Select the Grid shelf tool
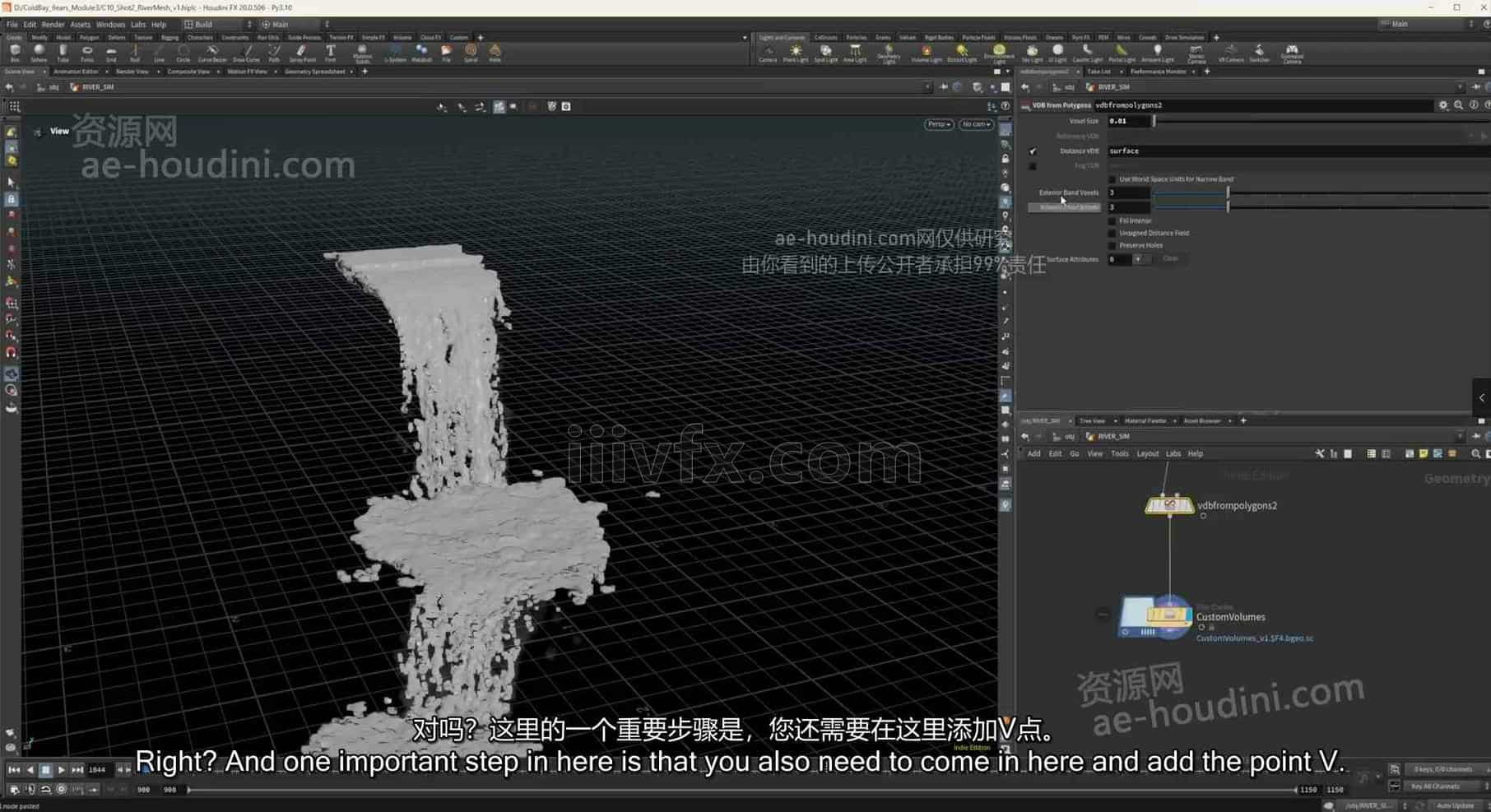Screen dimensions: 1491x812 pos(110,53)
